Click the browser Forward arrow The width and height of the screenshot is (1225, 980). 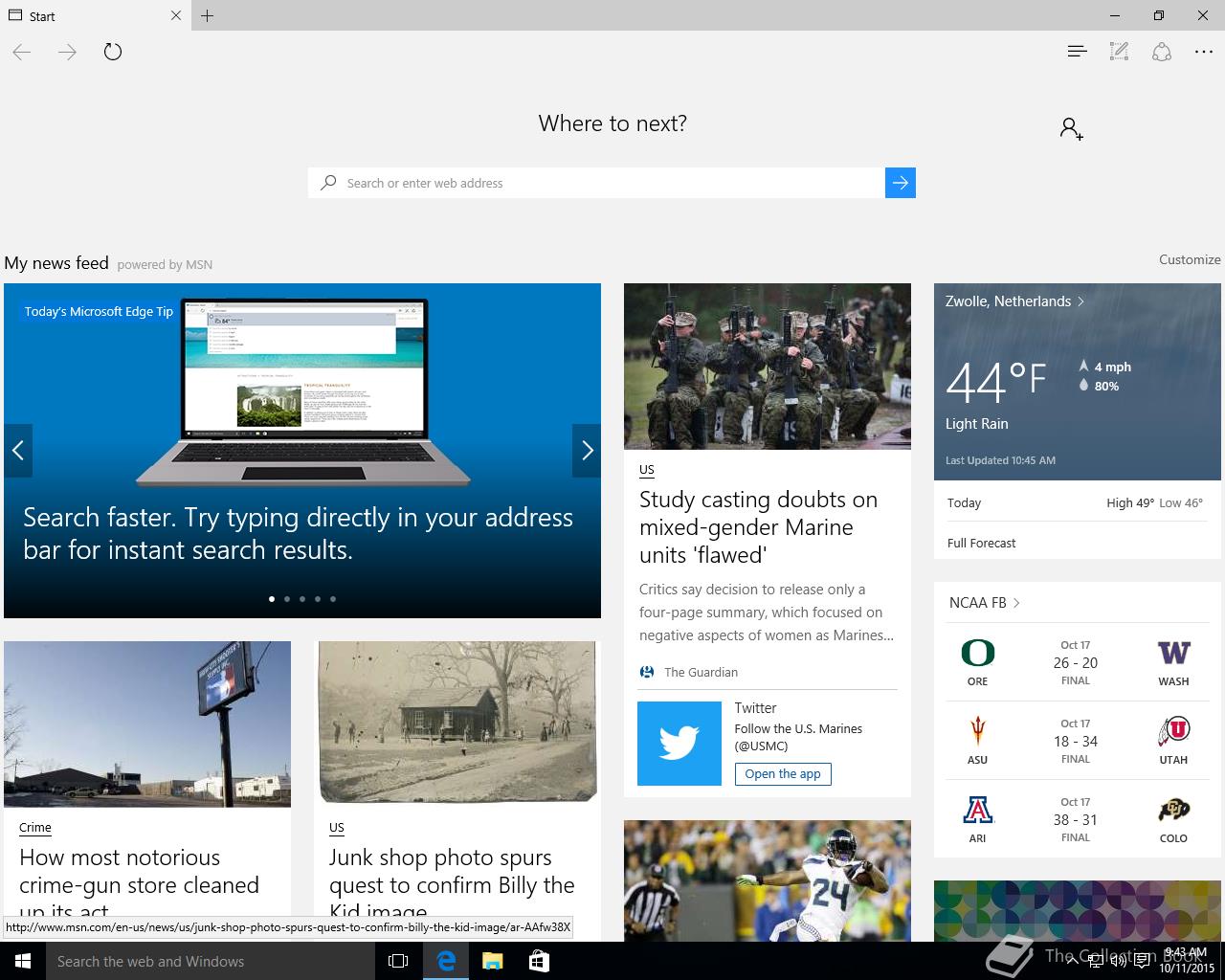[67, 53]
